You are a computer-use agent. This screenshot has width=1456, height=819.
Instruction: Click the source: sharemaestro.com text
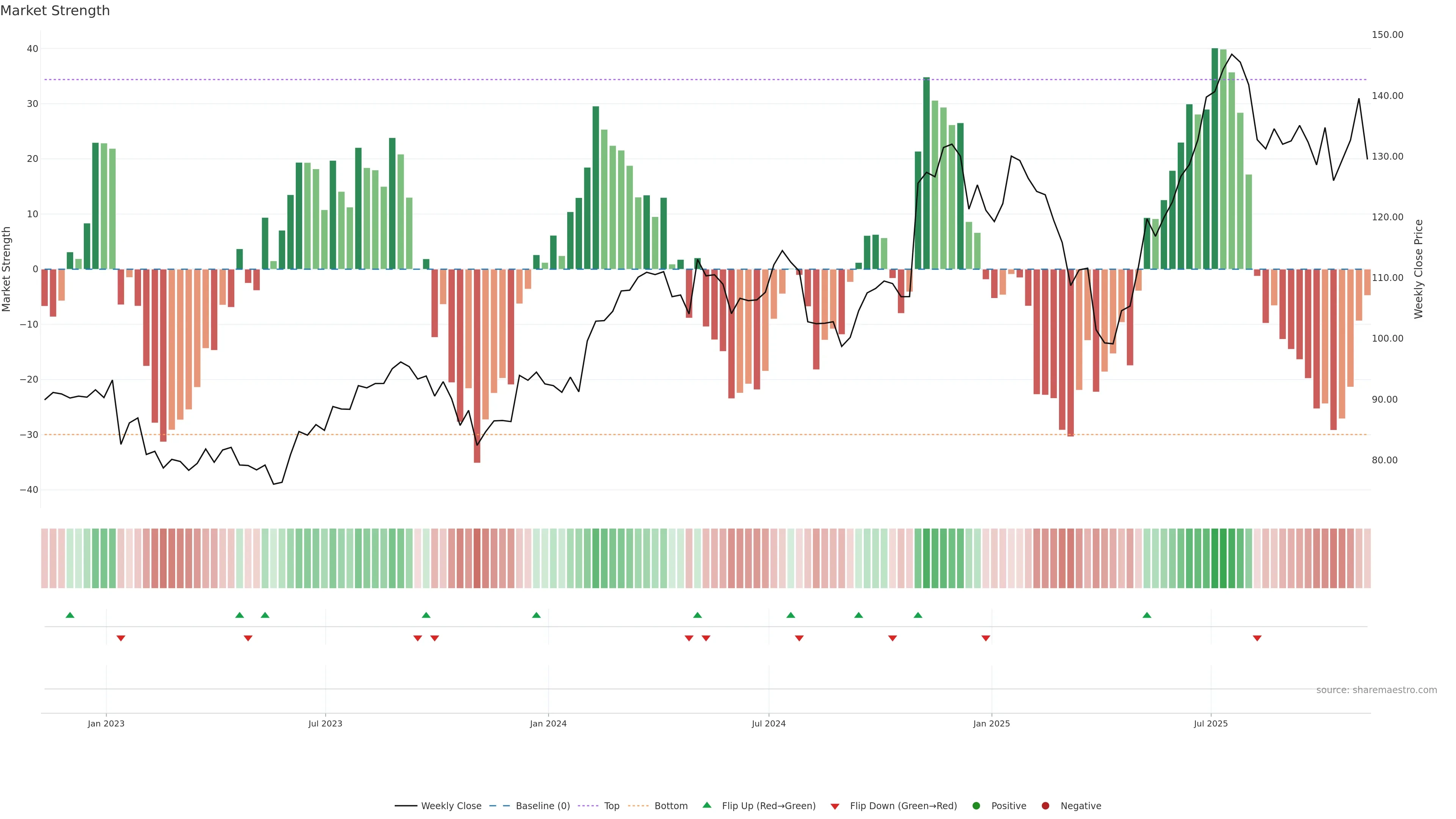tap(1376, 690)
